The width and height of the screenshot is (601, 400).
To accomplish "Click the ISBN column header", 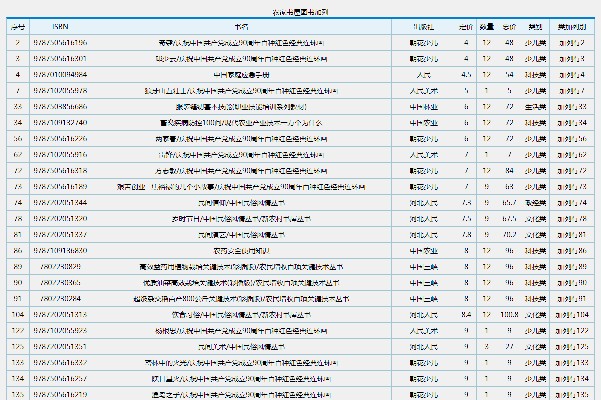I will pos(60,27).
